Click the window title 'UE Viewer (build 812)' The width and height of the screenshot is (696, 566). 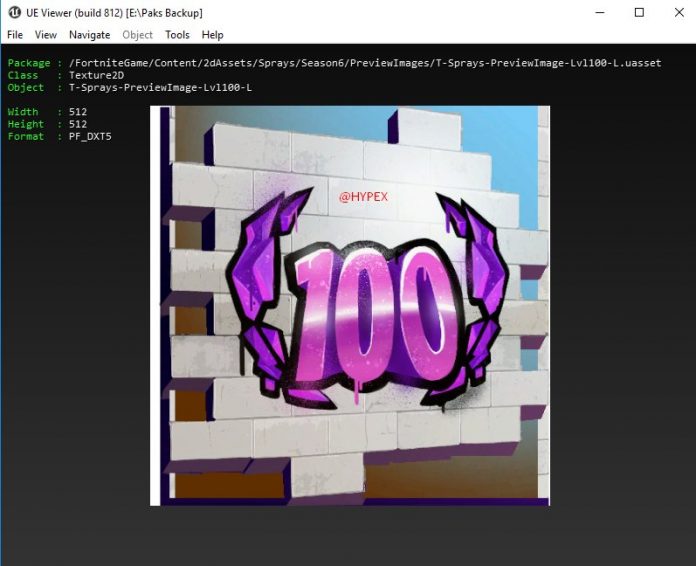pos(75,13)
